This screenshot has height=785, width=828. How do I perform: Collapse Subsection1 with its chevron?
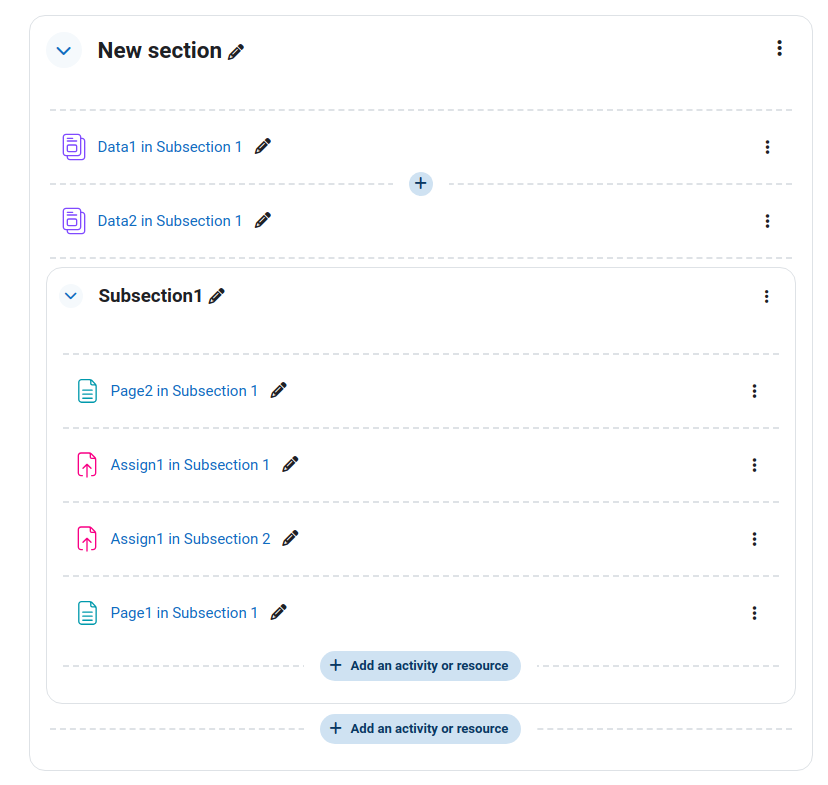[71, 296]
